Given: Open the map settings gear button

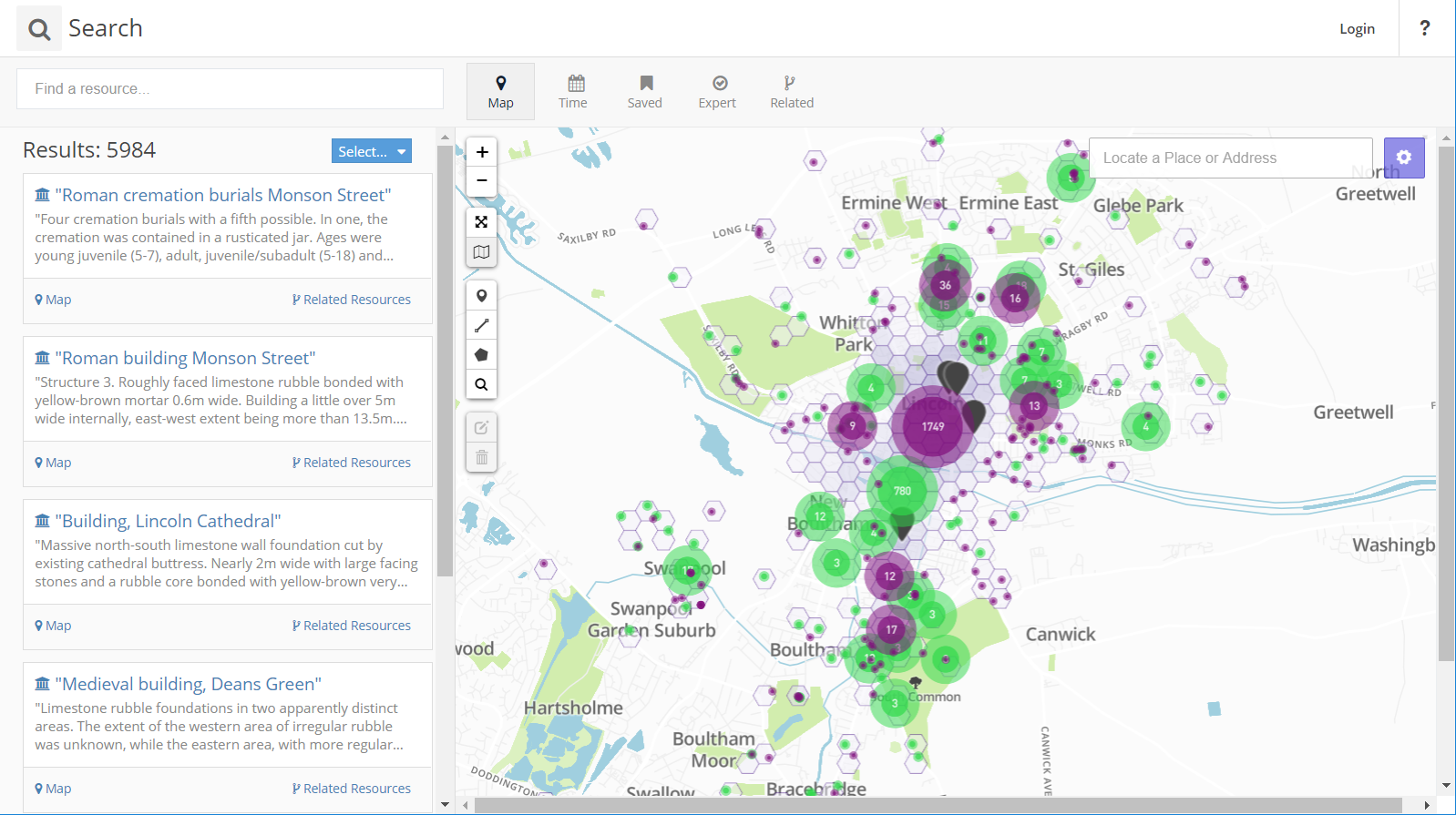Looking at the screenshot, I should tap(1403, 158).
